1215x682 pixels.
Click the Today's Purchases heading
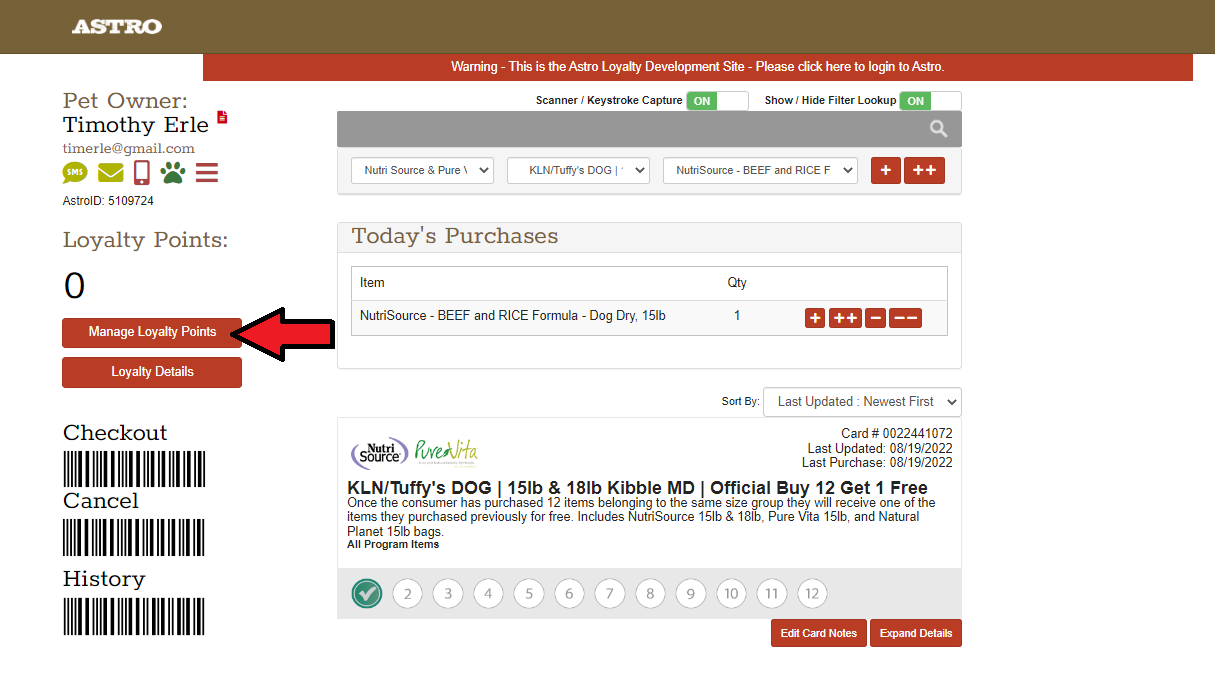tap(455, 237)
